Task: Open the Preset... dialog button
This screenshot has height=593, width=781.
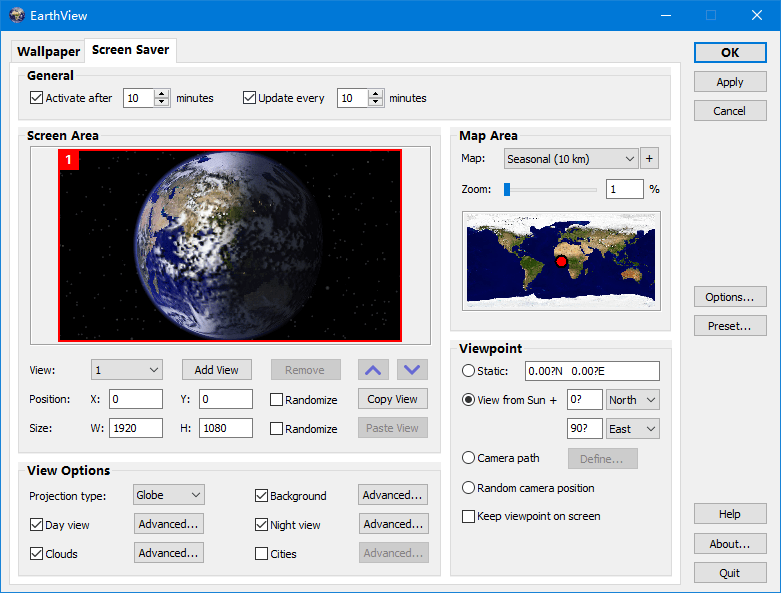Action: (x=729, y=325)
